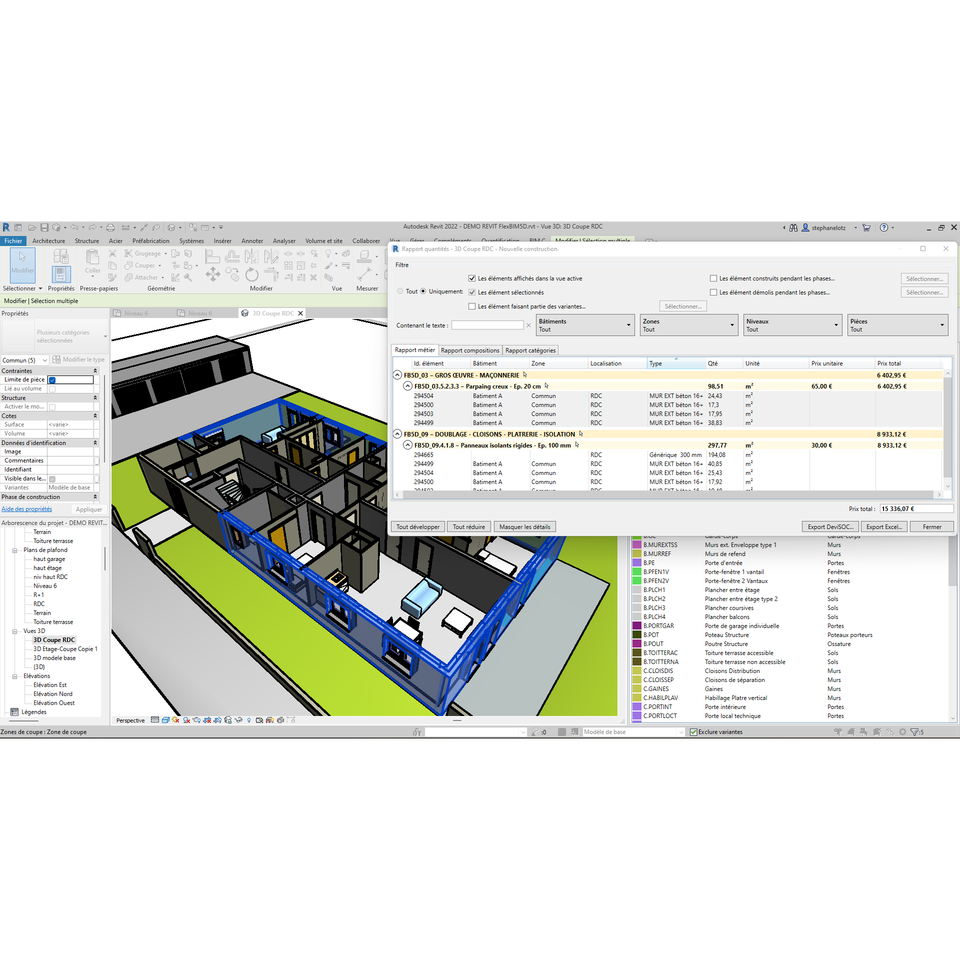
Task: Click the user account stephanelotz icon
Action: pos(806,228)
